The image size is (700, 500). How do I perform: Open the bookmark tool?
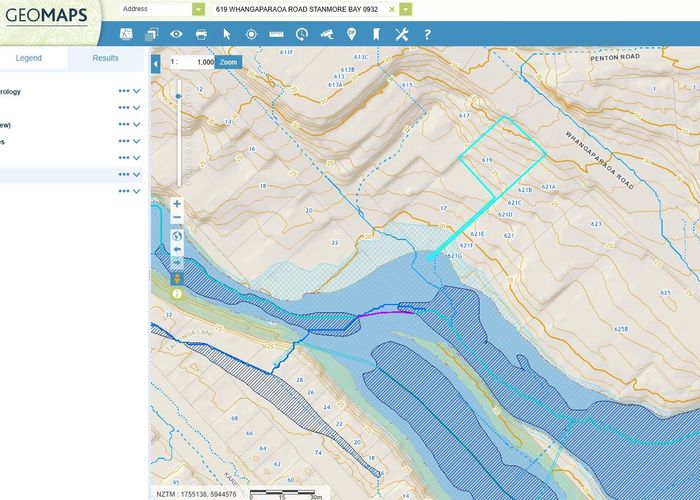click(x=377, y=34)
